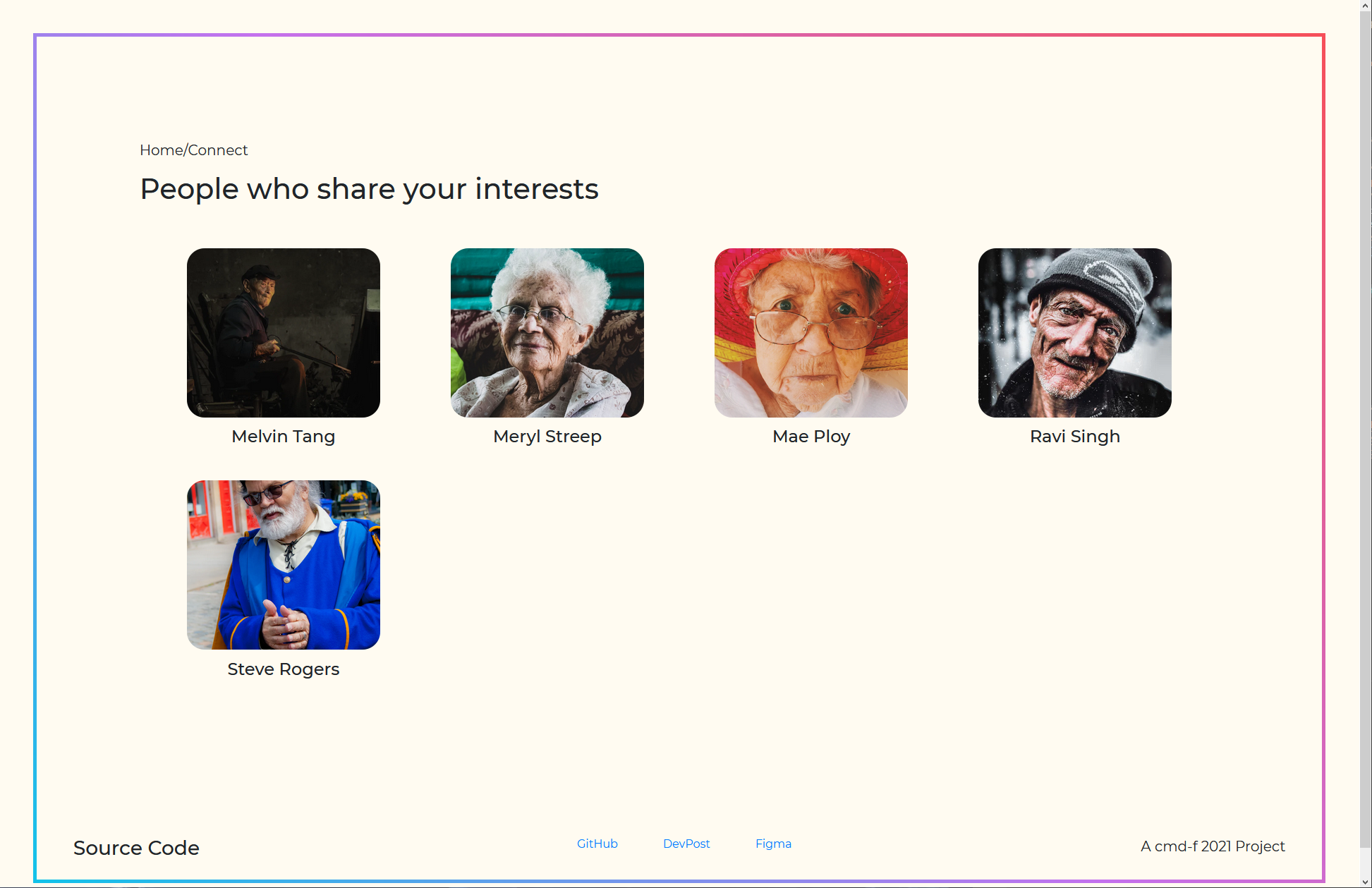Viewport: 1372px width, 888px height.
Task: Click the cmd-f 2021 Project text
Action: coord(1212,846)
